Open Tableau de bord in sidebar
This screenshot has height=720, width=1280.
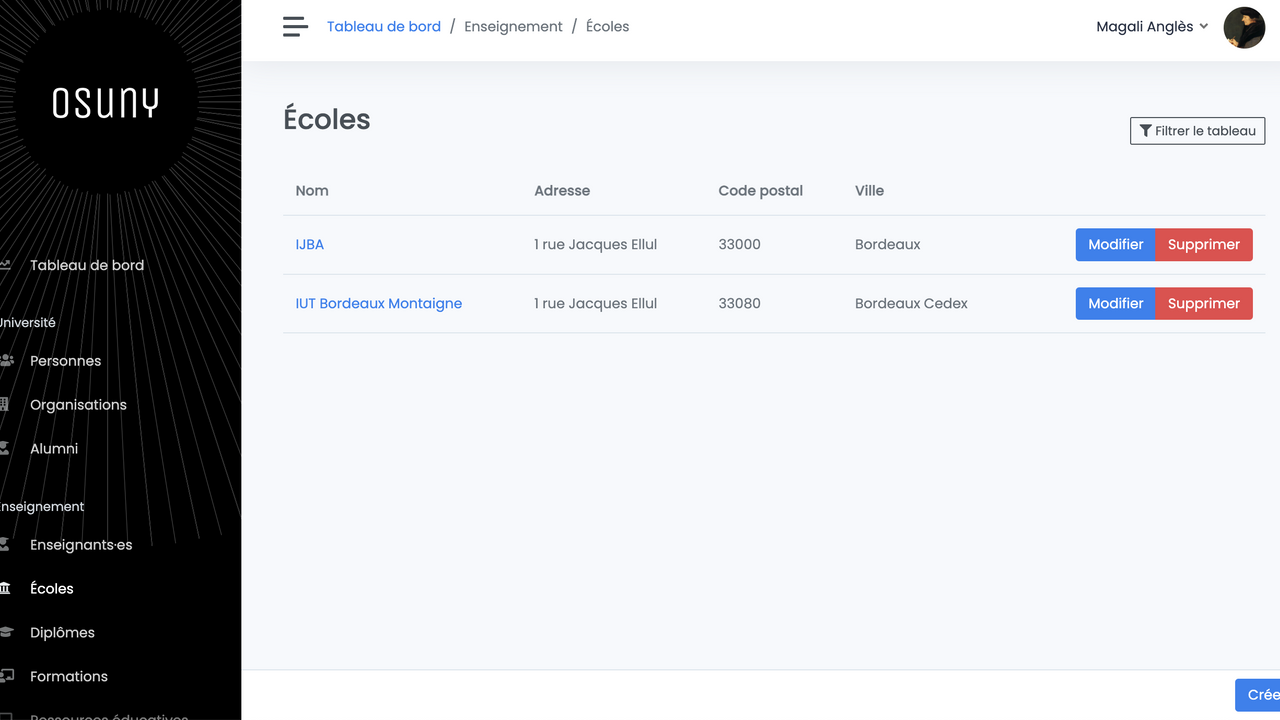(x=87, y=266)
